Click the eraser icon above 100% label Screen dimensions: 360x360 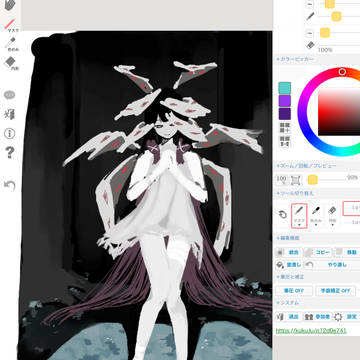310,45
